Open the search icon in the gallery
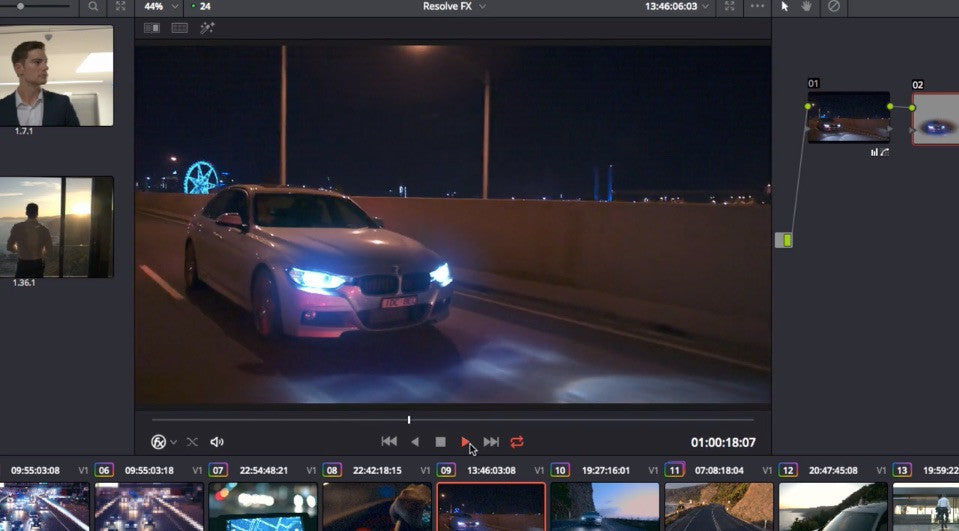This screenshot has height=531, width=959. [93, 6]
